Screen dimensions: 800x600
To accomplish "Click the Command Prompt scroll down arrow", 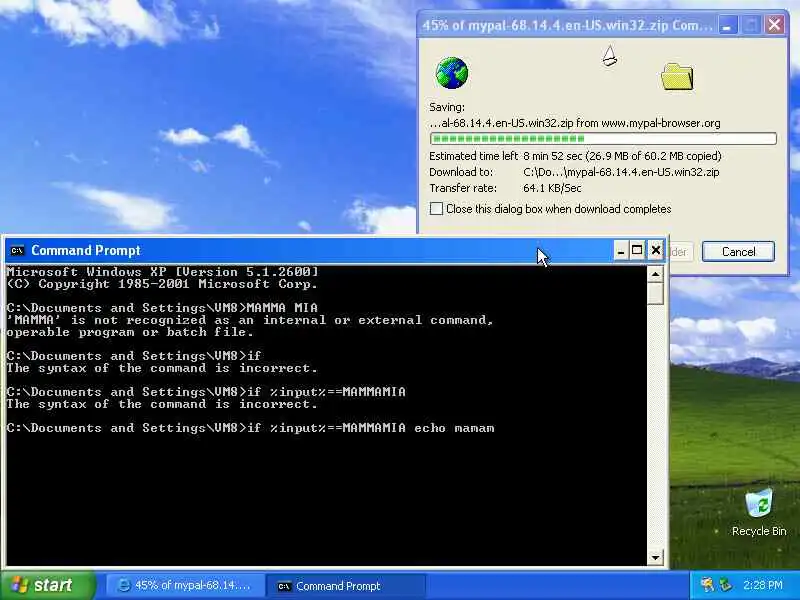I will (x=656, y=557).
